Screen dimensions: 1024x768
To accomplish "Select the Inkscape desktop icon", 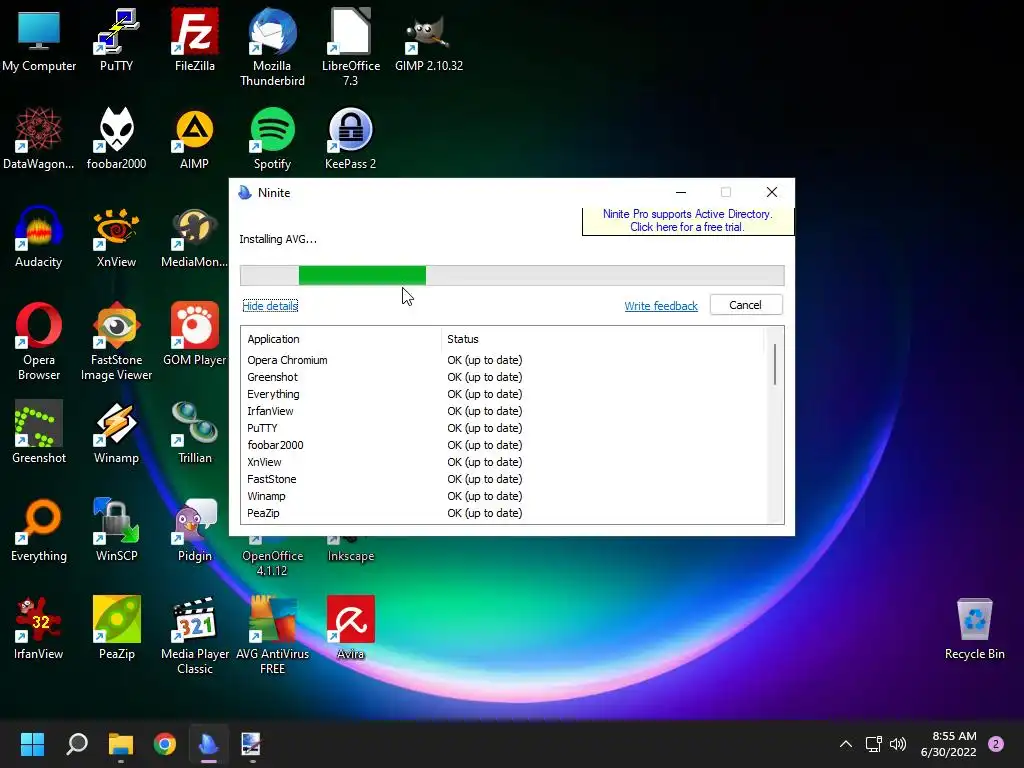I will [x=351, y=551].
